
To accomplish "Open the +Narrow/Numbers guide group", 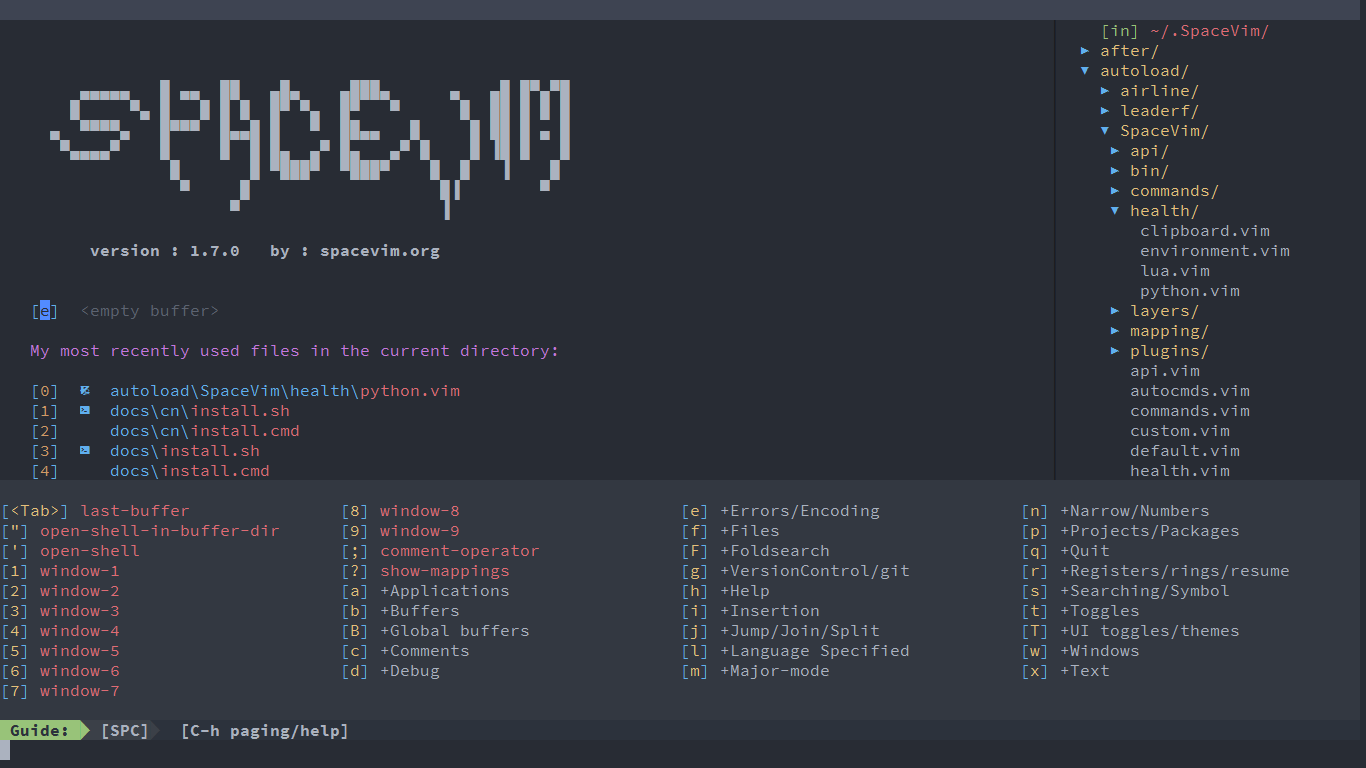I will (x=1135, y=511).
